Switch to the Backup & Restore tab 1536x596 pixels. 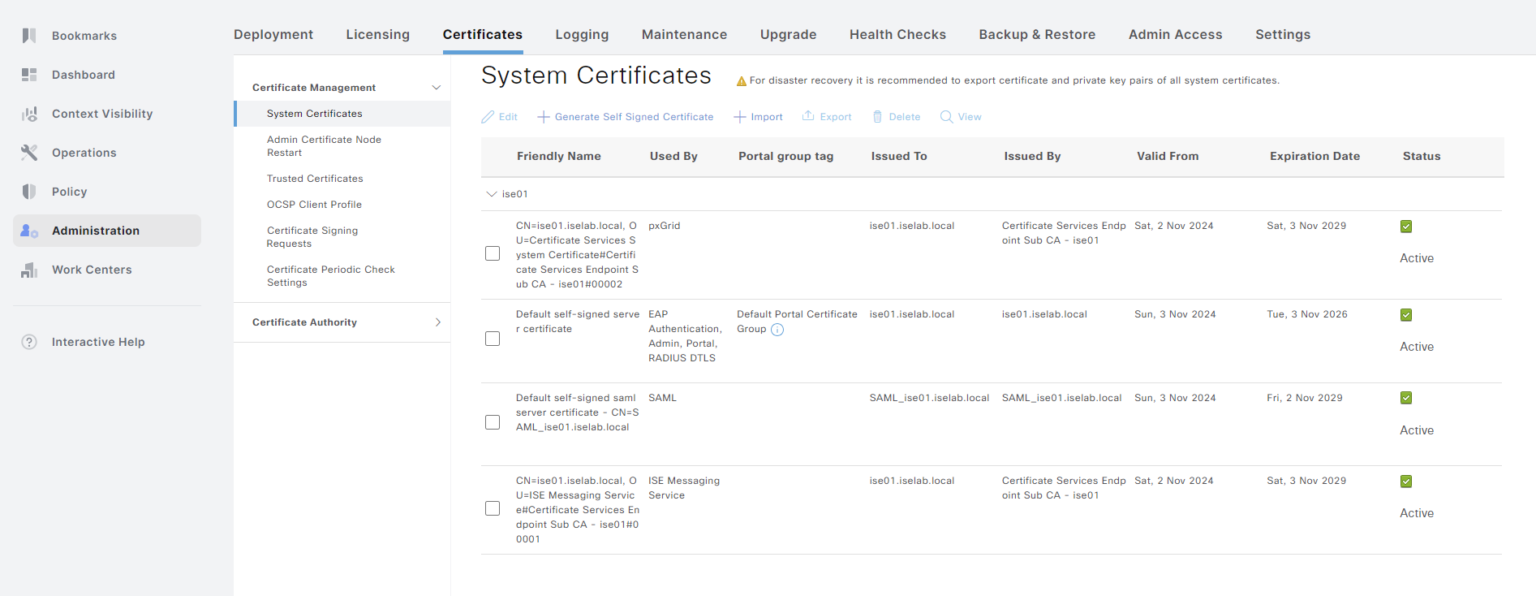tap(1037, 33)
